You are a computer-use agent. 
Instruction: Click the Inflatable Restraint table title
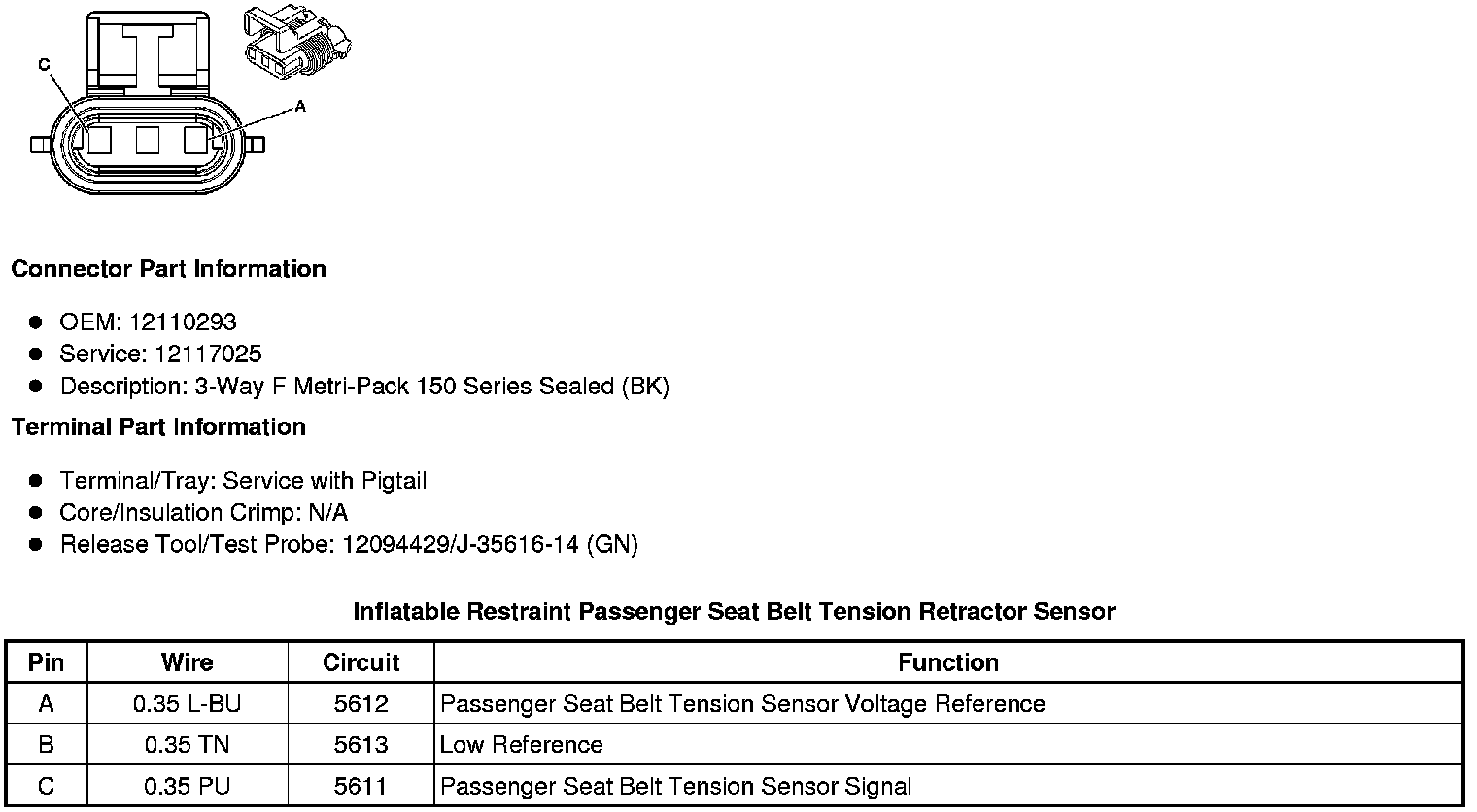coord(734,612)
